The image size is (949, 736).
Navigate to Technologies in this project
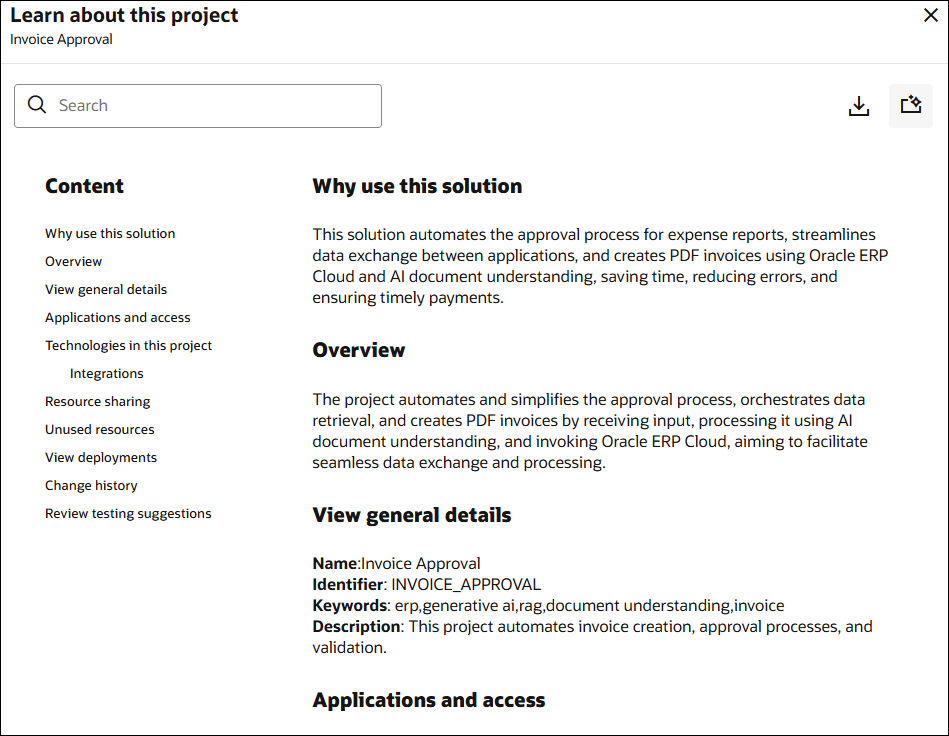[x=128, y=345]
